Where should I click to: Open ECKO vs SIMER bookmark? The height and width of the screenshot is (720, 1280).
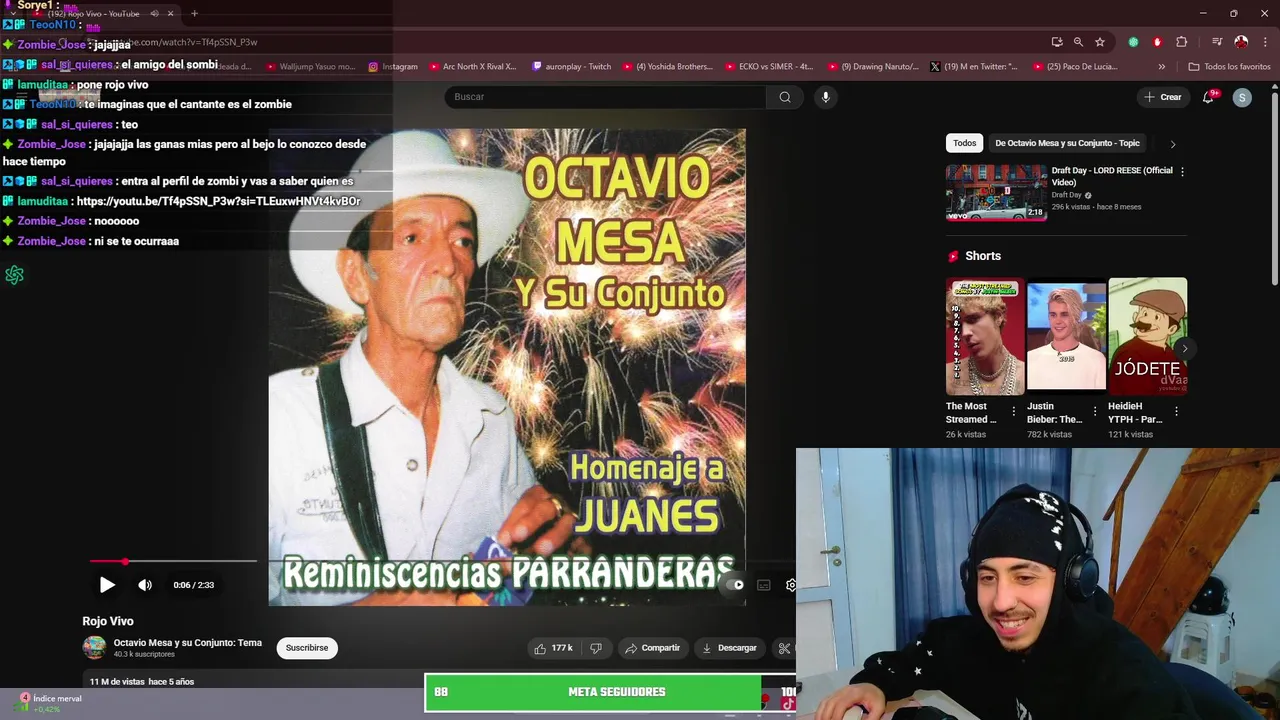point(770,67)
